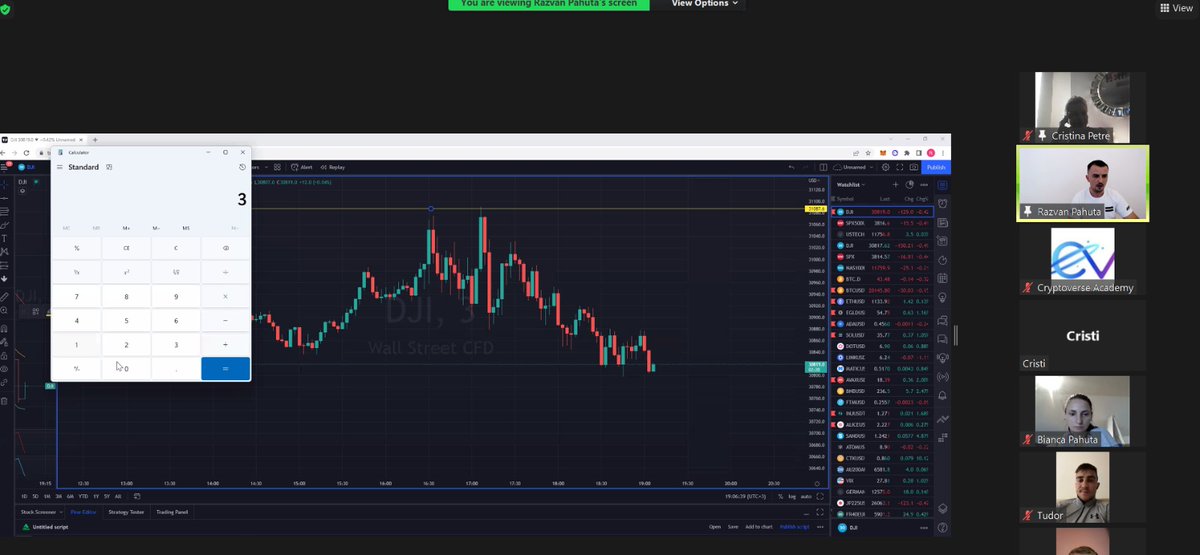This screenshot has height=555, width=1200.
Task: Click Bianca Pahuta video thumbnail
Action: click(x=1082, y=411)
